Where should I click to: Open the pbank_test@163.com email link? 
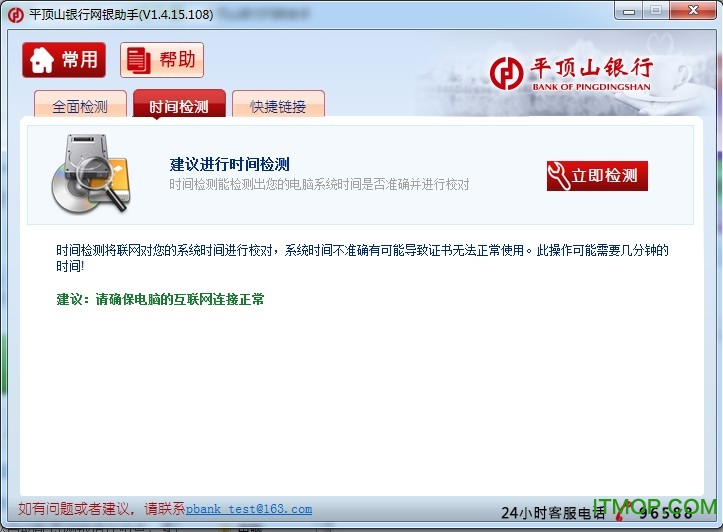(x=249, y=509)
